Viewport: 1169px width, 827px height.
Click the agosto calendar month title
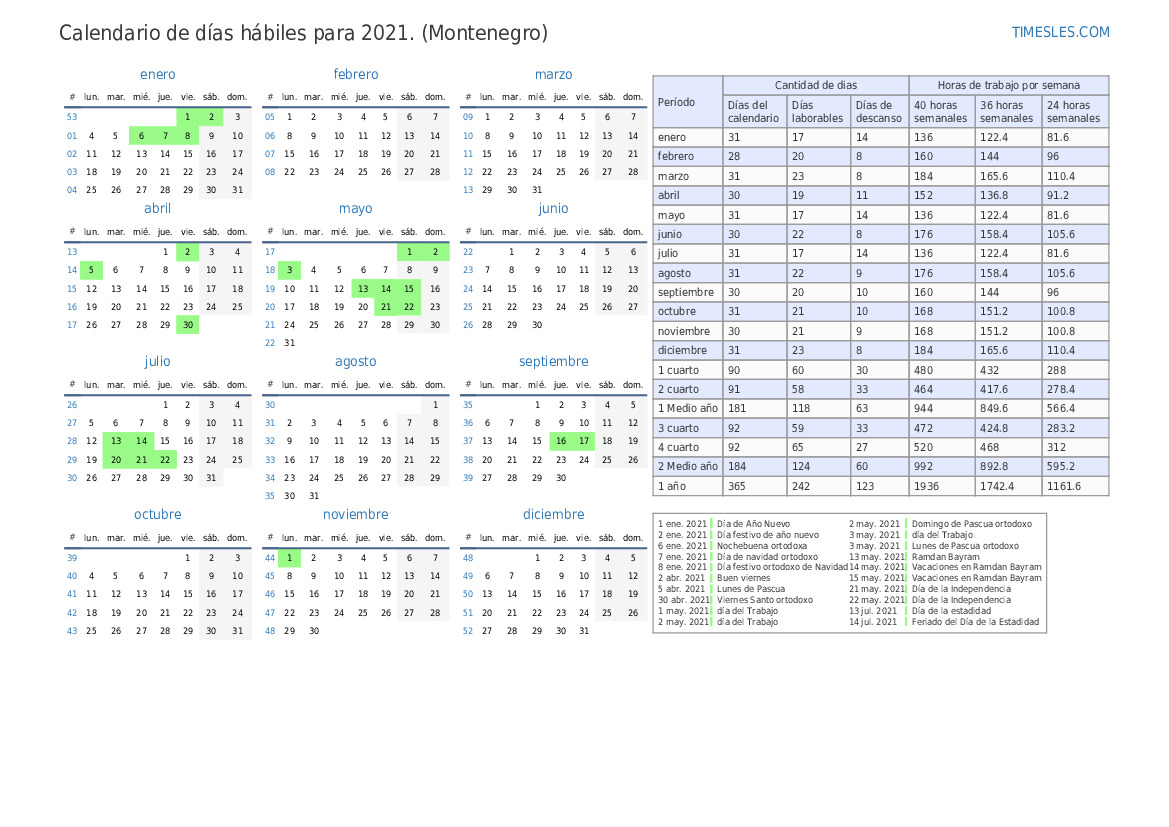coord(356,361)
